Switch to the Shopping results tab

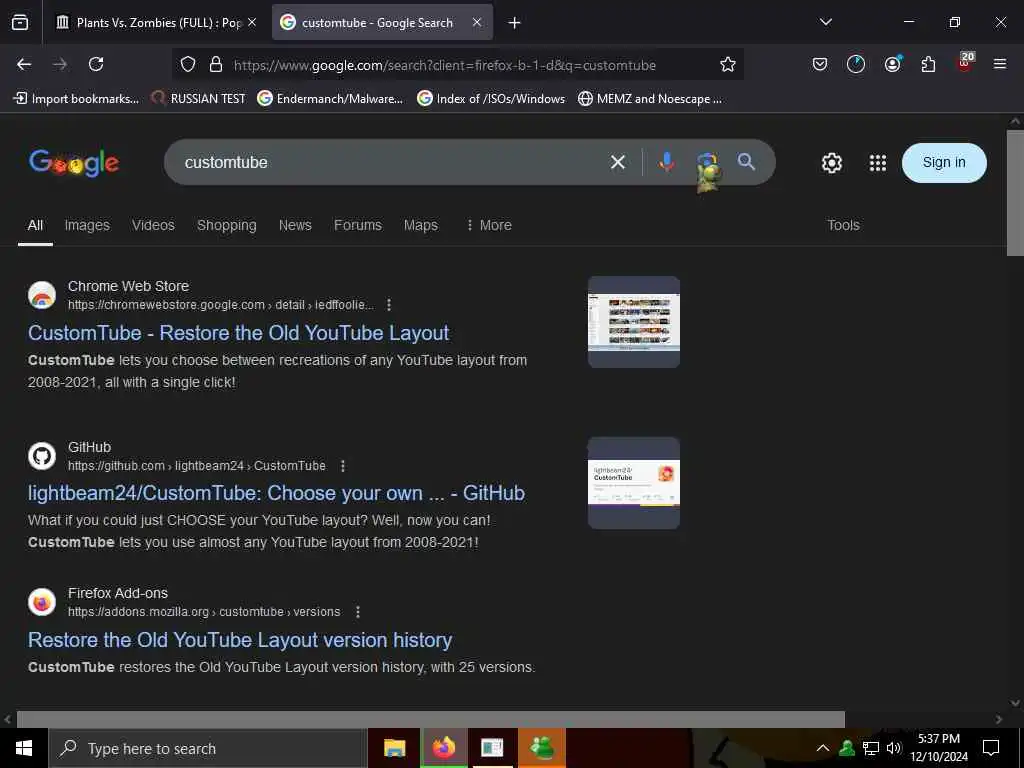coord(227,225)
